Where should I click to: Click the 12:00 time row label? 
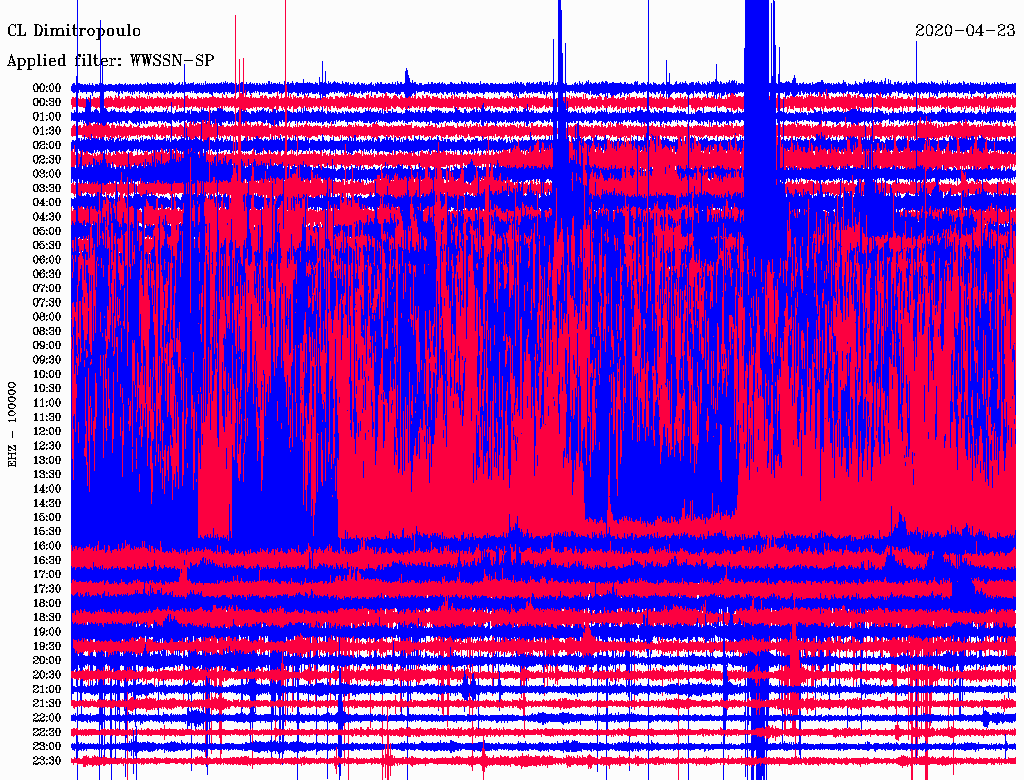pos(47,431)
